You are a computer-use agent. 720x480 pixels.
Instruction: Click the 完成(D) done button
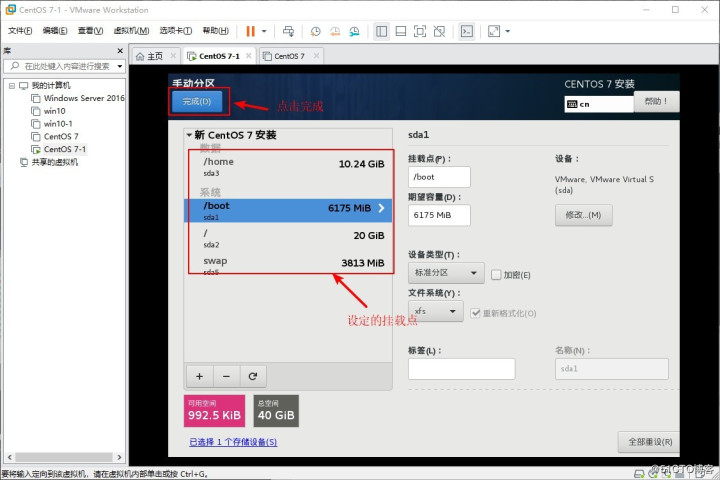point(197,102)
